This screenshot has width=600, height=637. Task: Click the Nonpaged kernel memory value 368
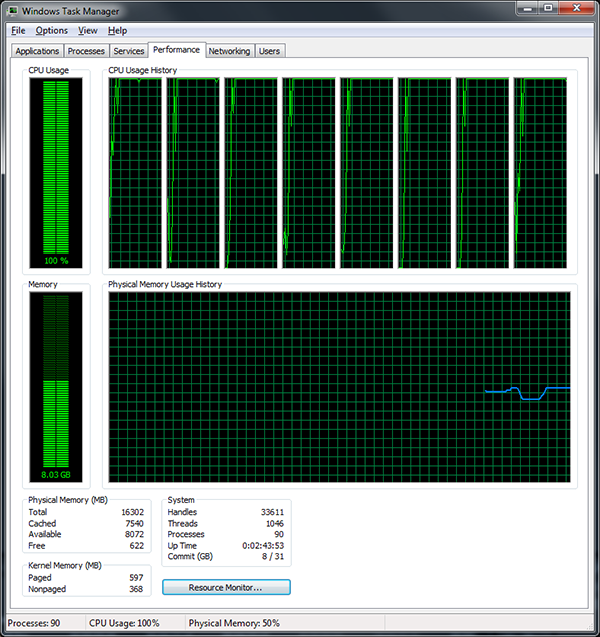[136, 589]
